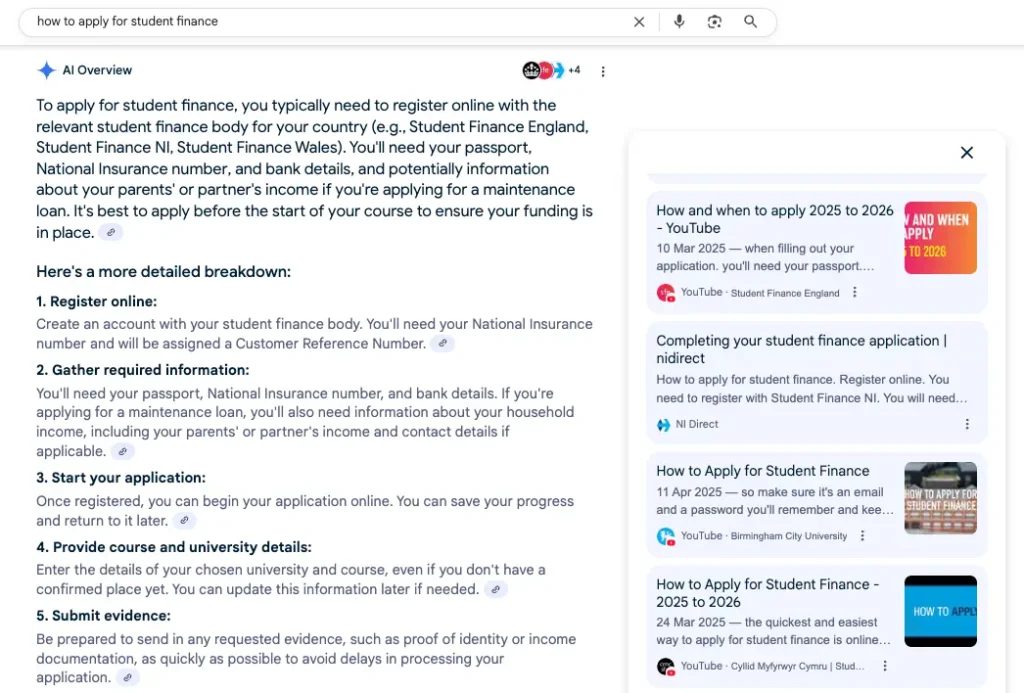Click the link chip after 'Customer Reference Number.'
This screenshot has width=1024, height=693.
443,344
